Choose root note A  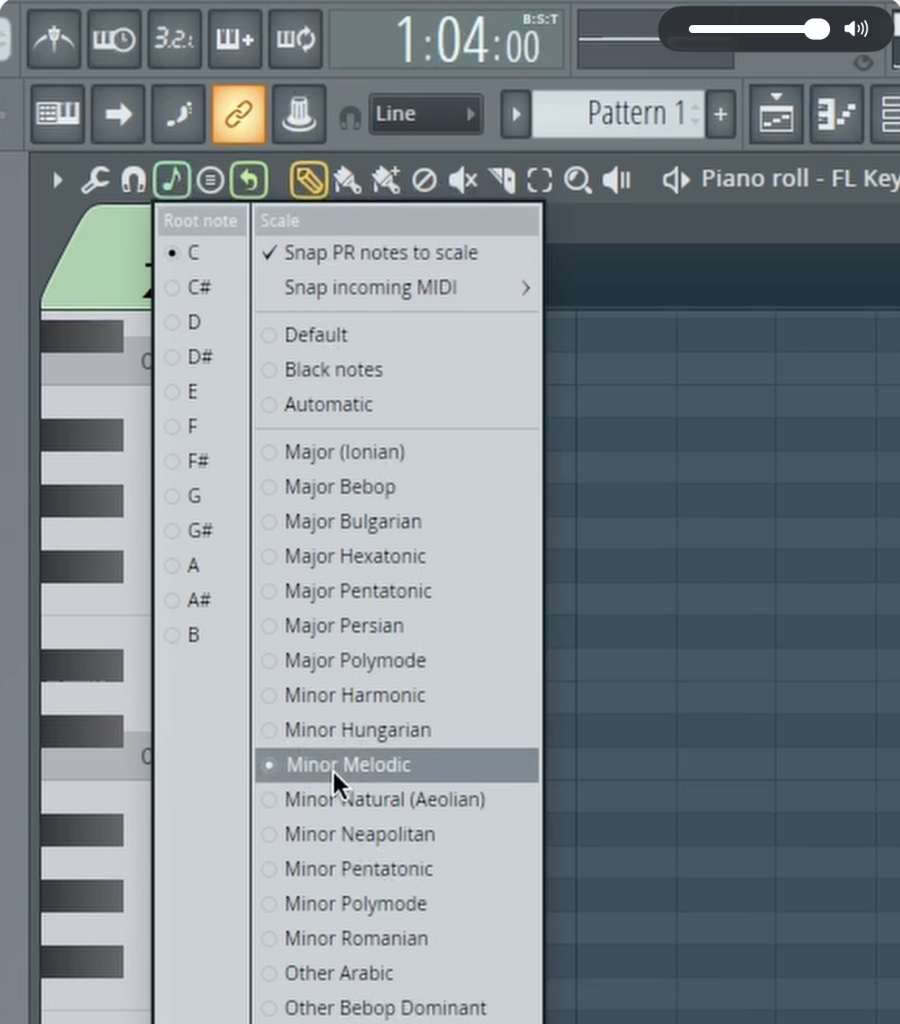pyautogui.click(x=193, y=565)
